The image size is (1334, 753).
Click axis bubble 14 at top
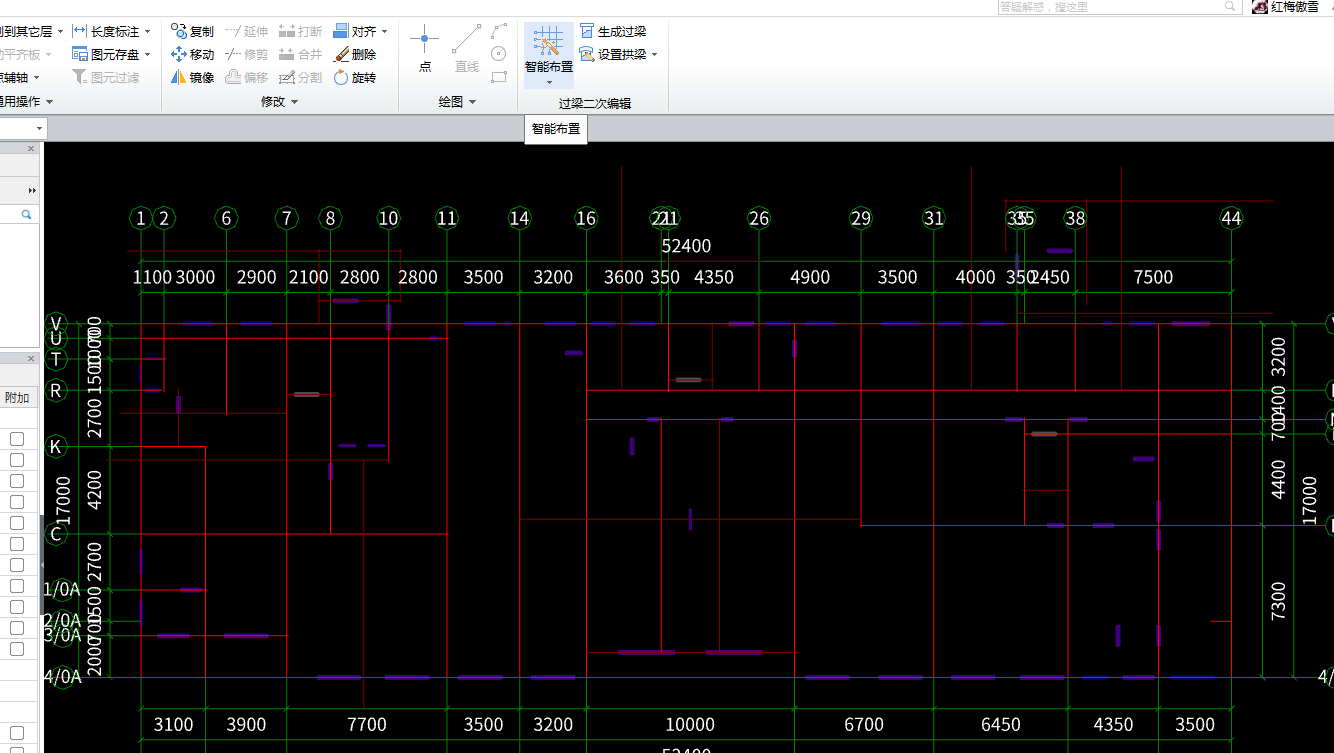[519, 218]
